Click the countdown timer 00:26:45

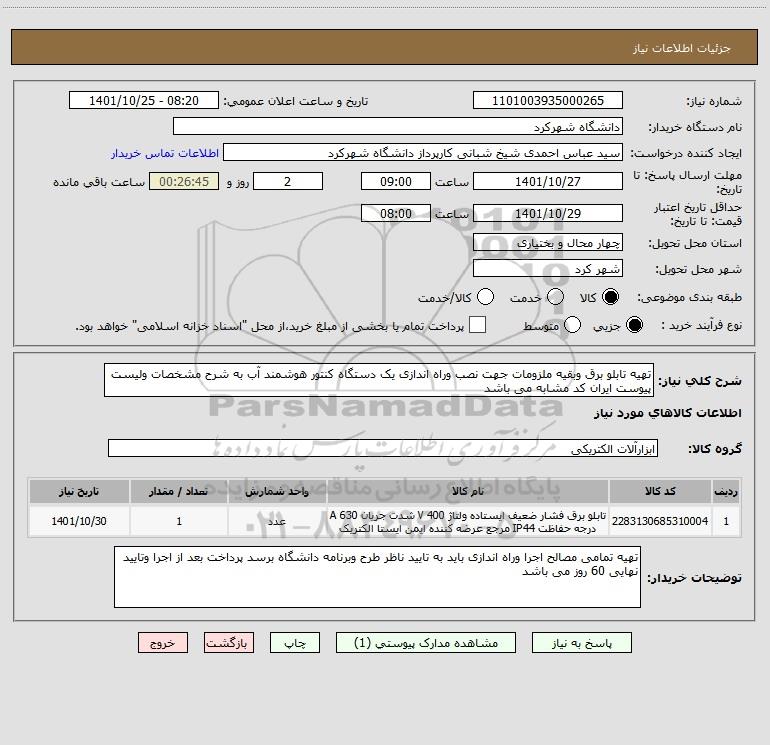(x=184, y=182)
